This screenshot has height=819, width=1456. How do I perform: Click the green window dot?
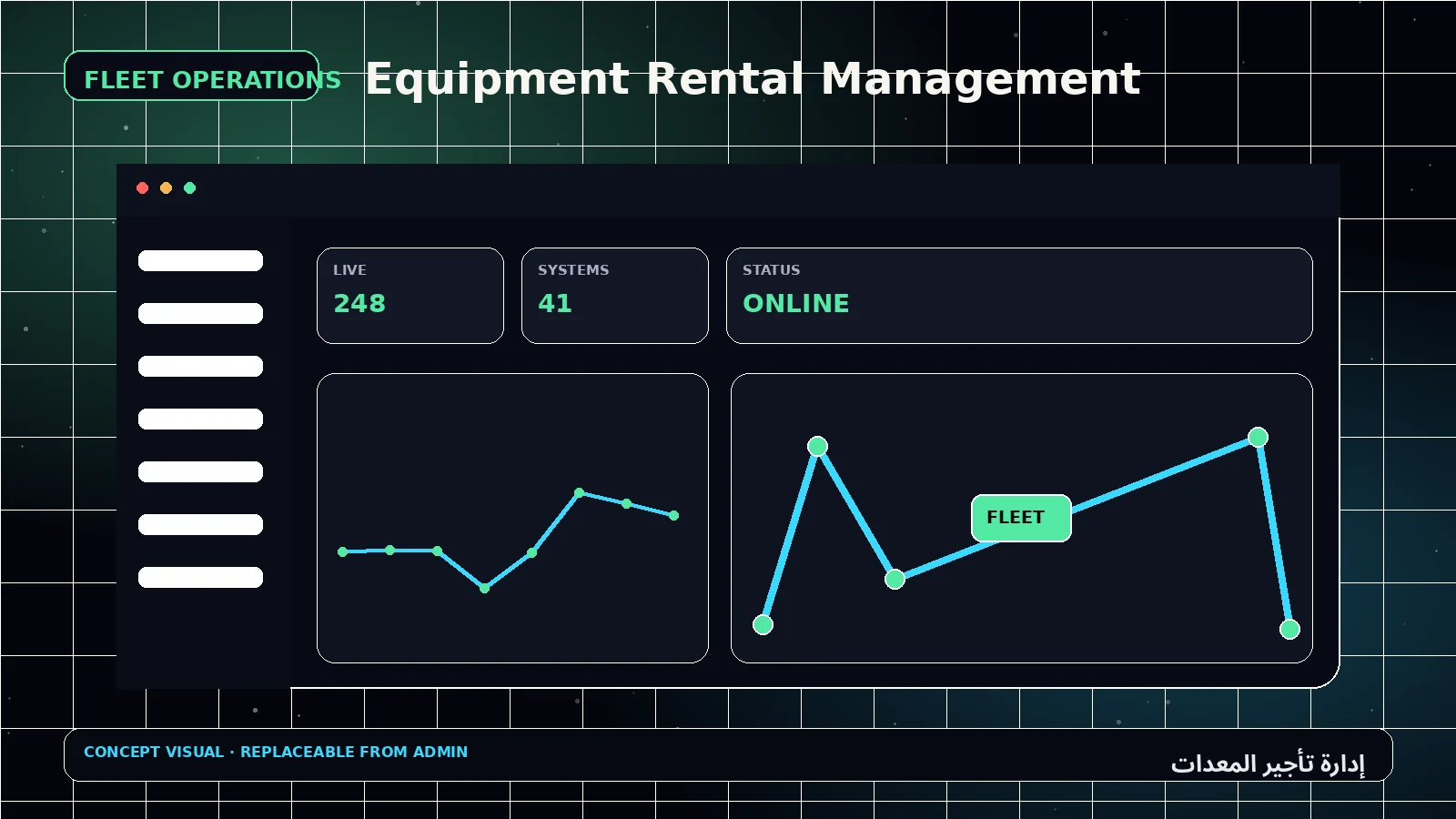click(189, 187)
